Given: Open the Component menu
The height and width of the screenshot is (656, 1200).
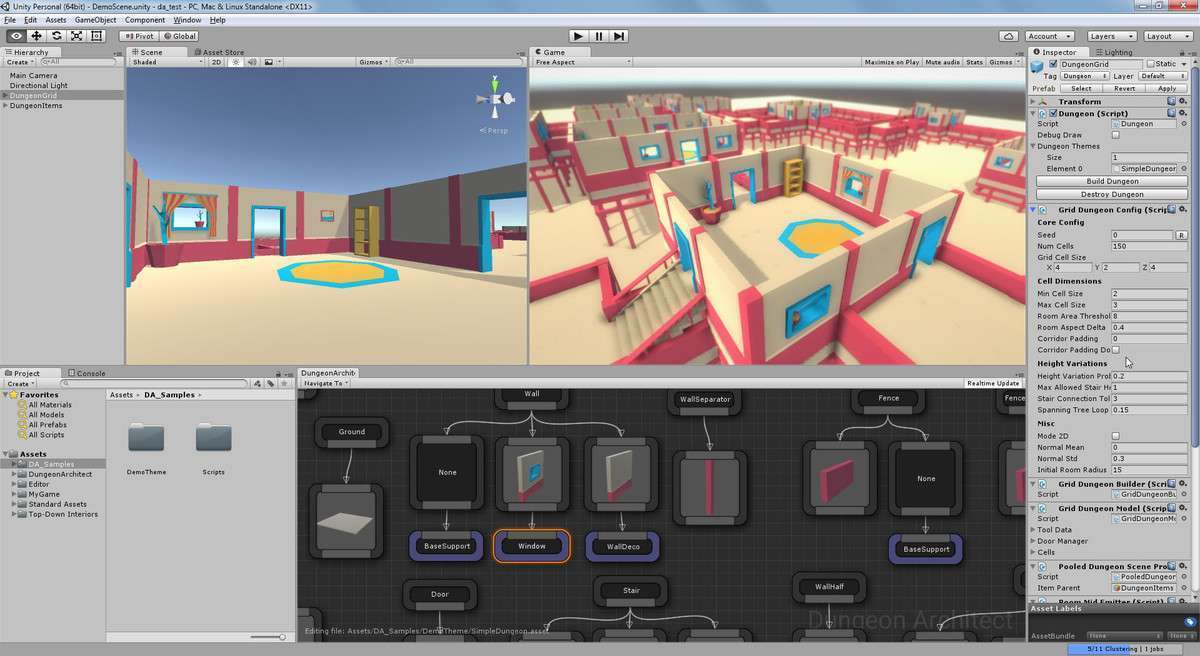Looking at the screenshot, I should tap(145, 20).
